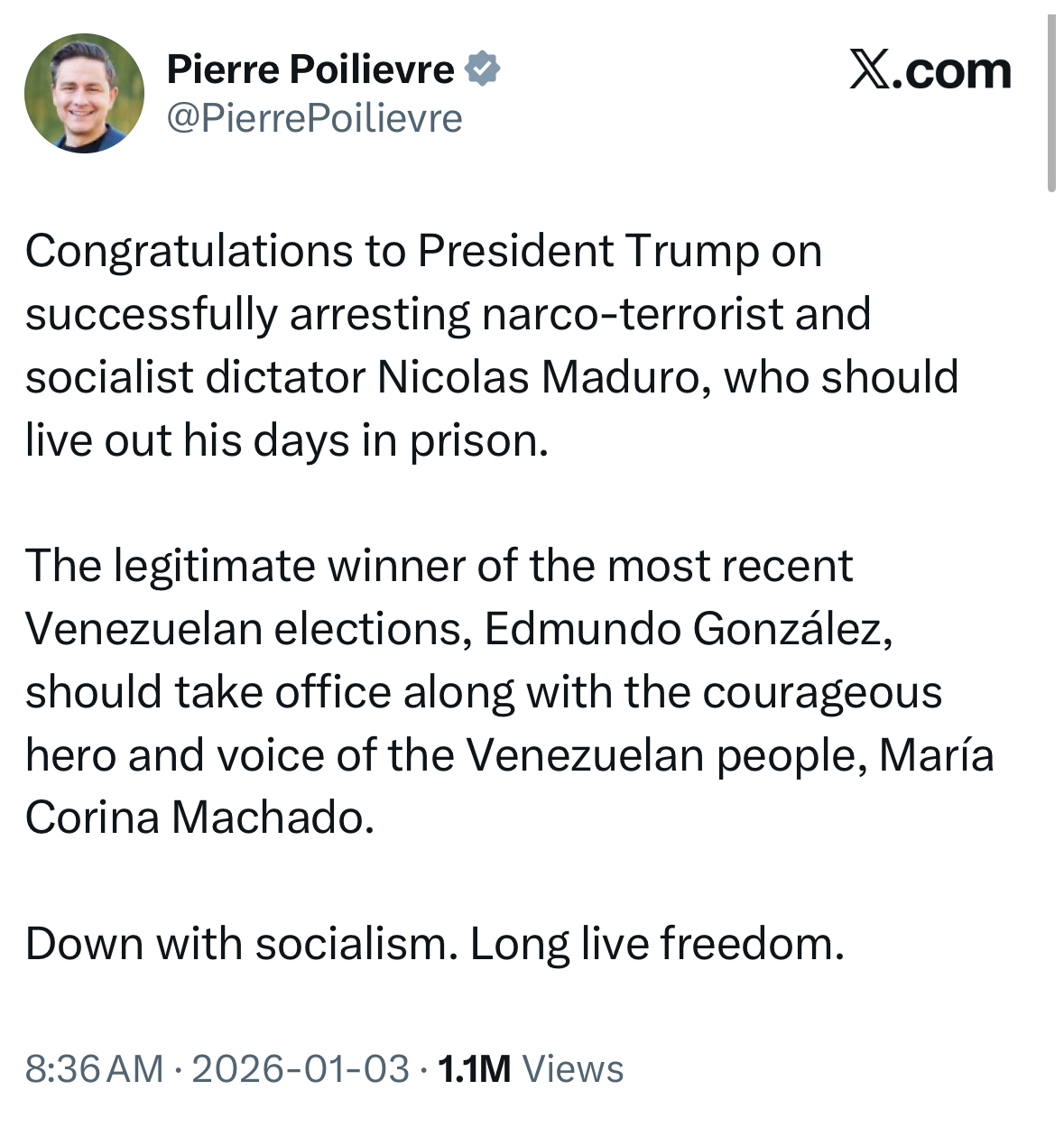Click the word Views after 1.1M
This screenshot has width=1064, height=1127.
(573, 1068)
